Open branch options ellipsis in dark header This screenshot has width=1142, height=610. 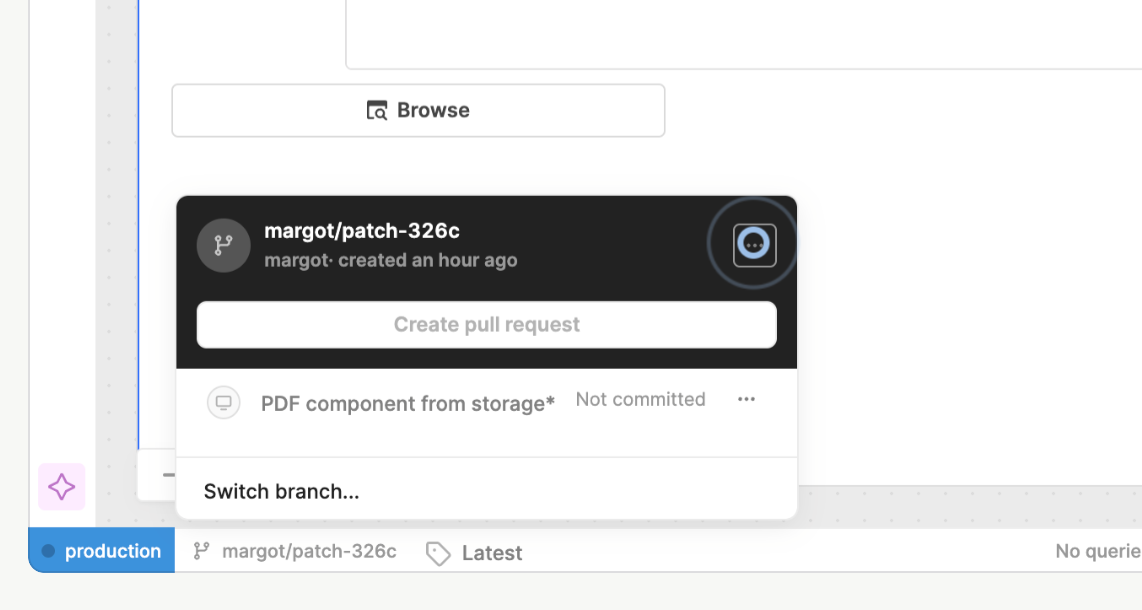click(x=754, y=245)
